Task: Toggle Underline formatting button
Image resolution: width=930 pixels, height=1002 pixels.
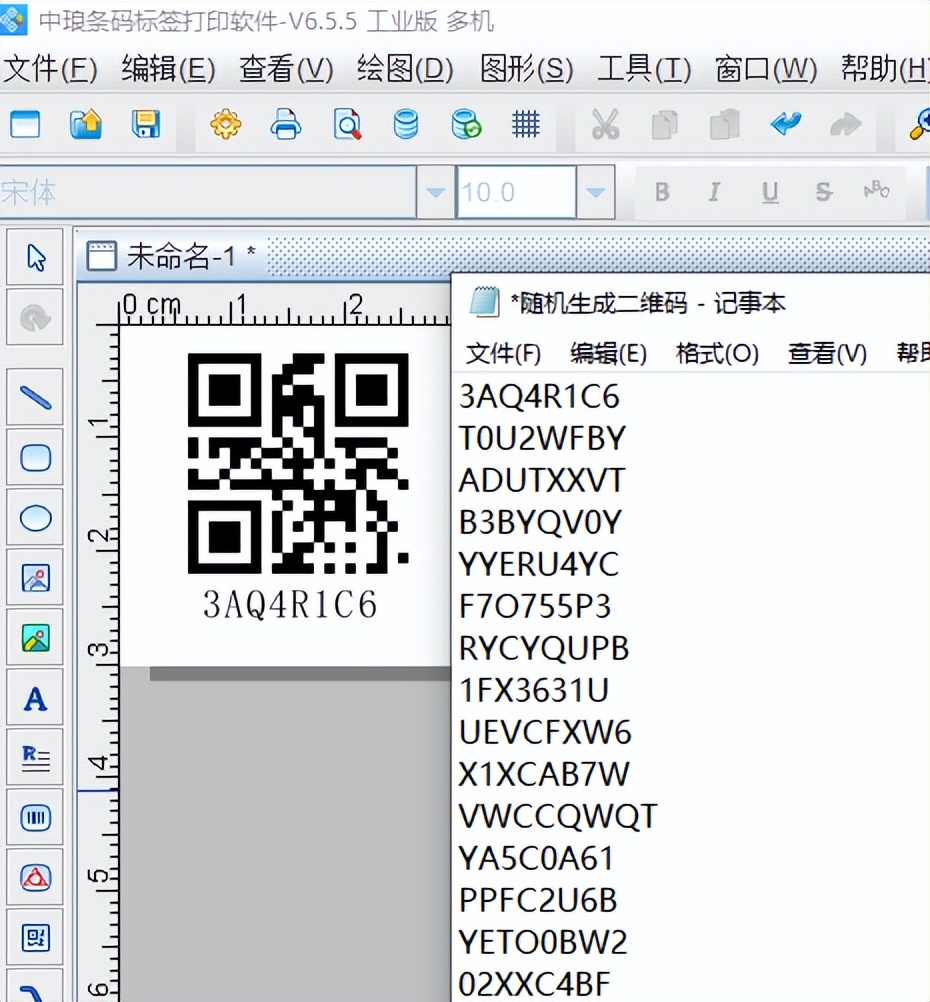Action: point(770,192)
